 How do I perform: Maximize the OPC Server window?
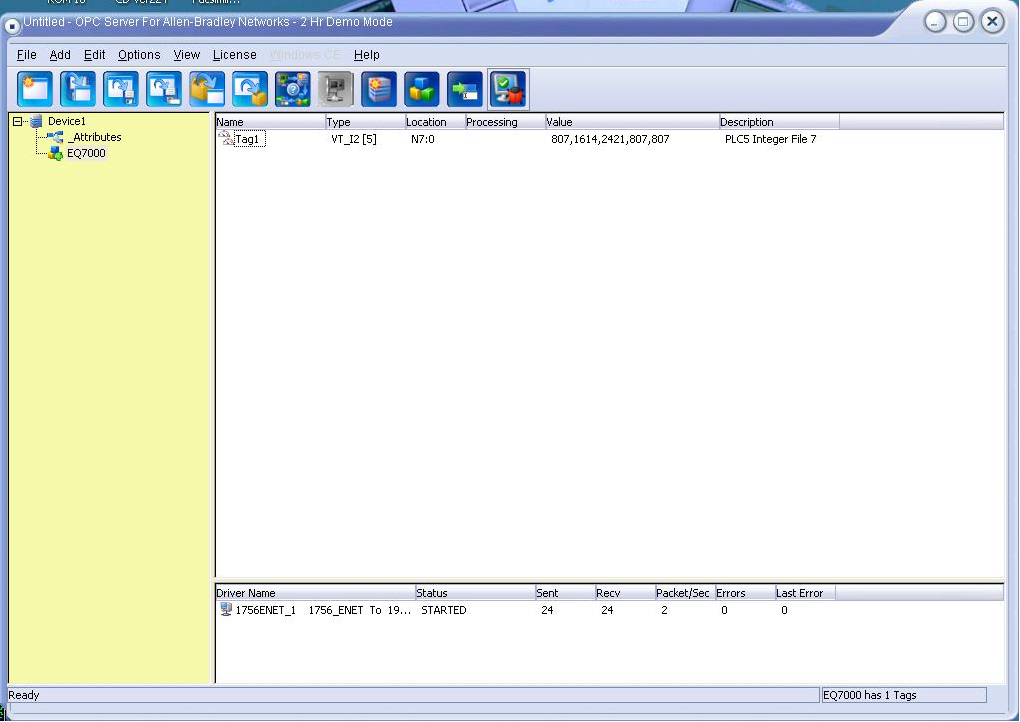[963, 22]
